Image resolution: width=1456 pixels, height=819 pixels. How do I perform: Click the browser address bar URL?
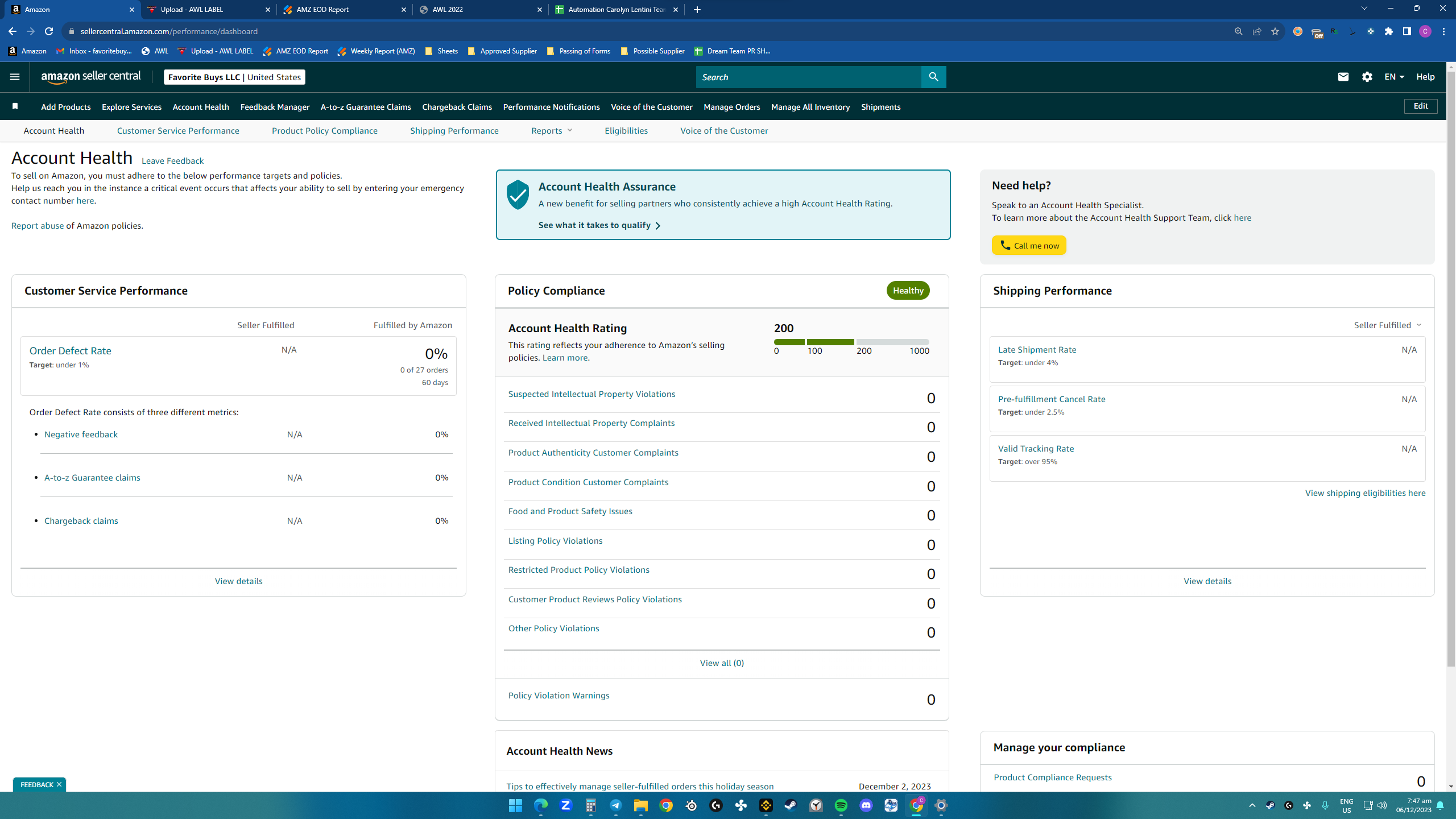pos(169,31)
